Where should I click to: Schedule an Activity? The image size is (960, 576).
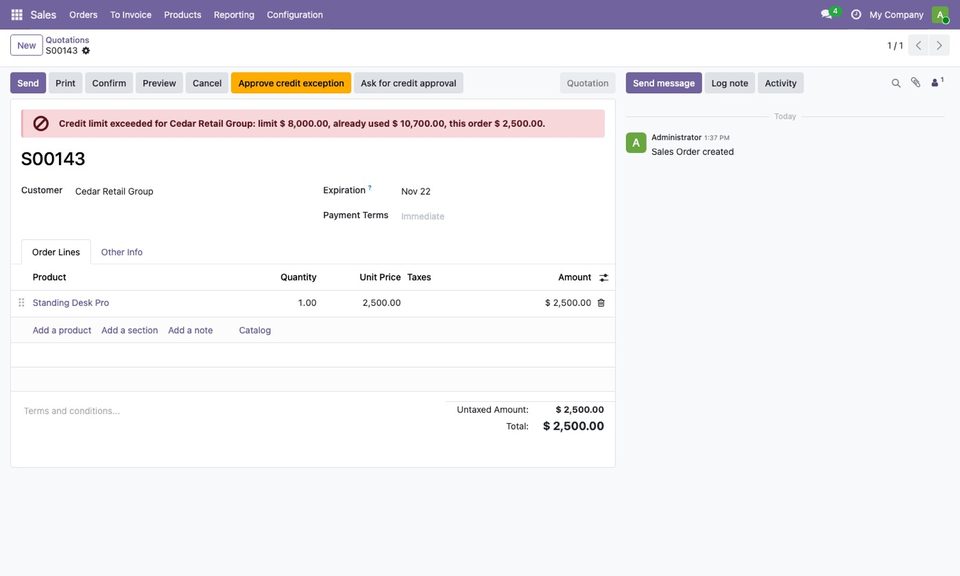coord(781,83)
